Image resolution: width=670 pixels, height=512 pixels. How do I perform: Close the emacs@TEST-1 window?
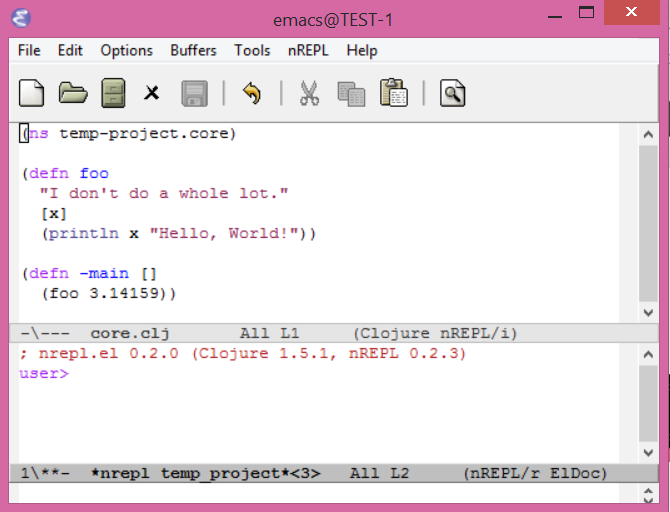(632, 12)
